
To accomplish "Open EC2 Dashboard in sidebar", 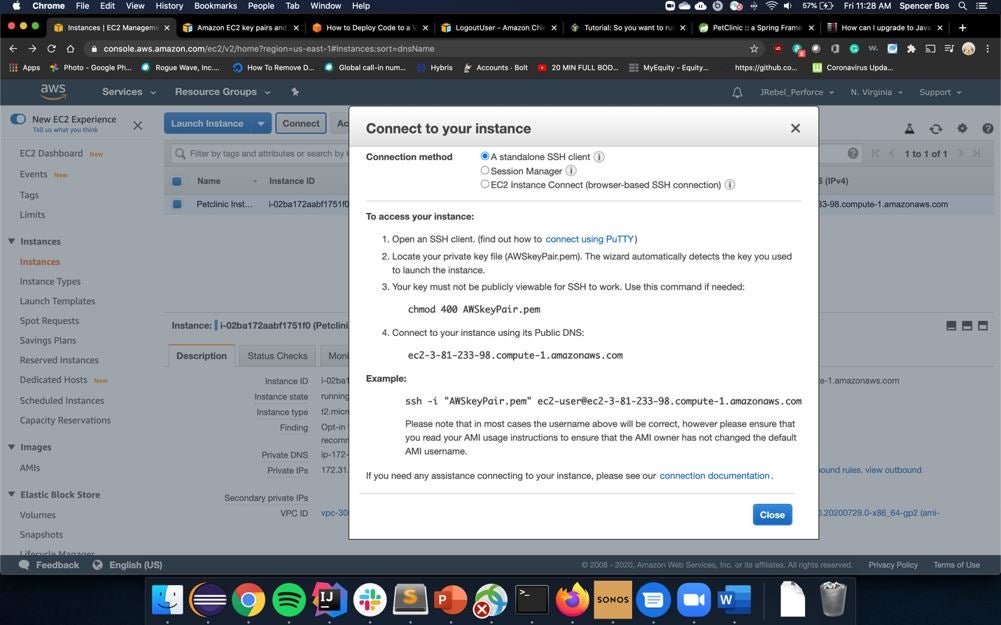I will [x=51, y=153].
